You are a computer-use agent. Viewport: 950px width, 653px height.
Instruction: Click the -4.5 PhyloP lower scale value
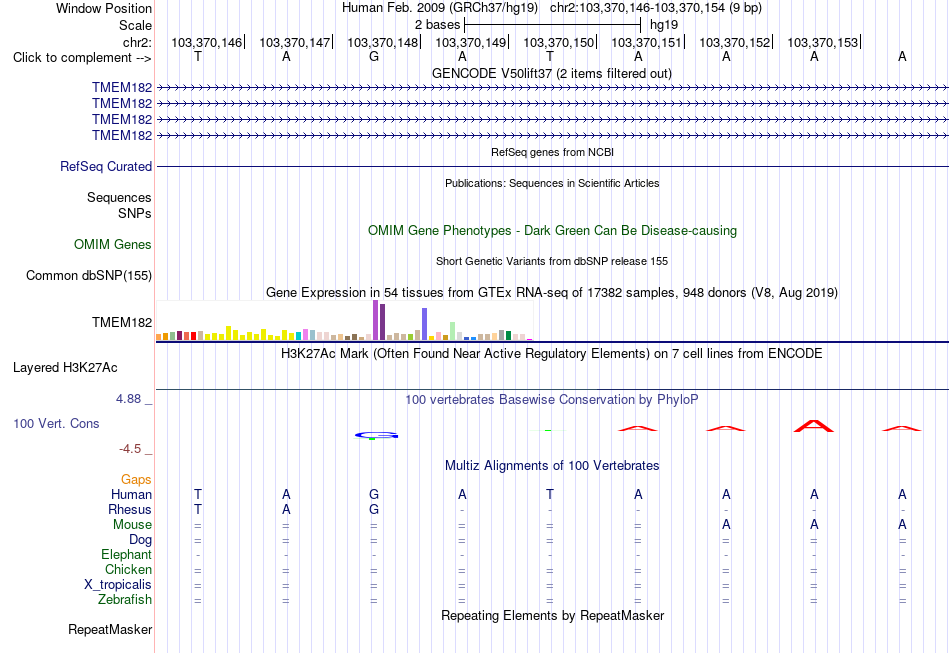(x=130, y=449)
